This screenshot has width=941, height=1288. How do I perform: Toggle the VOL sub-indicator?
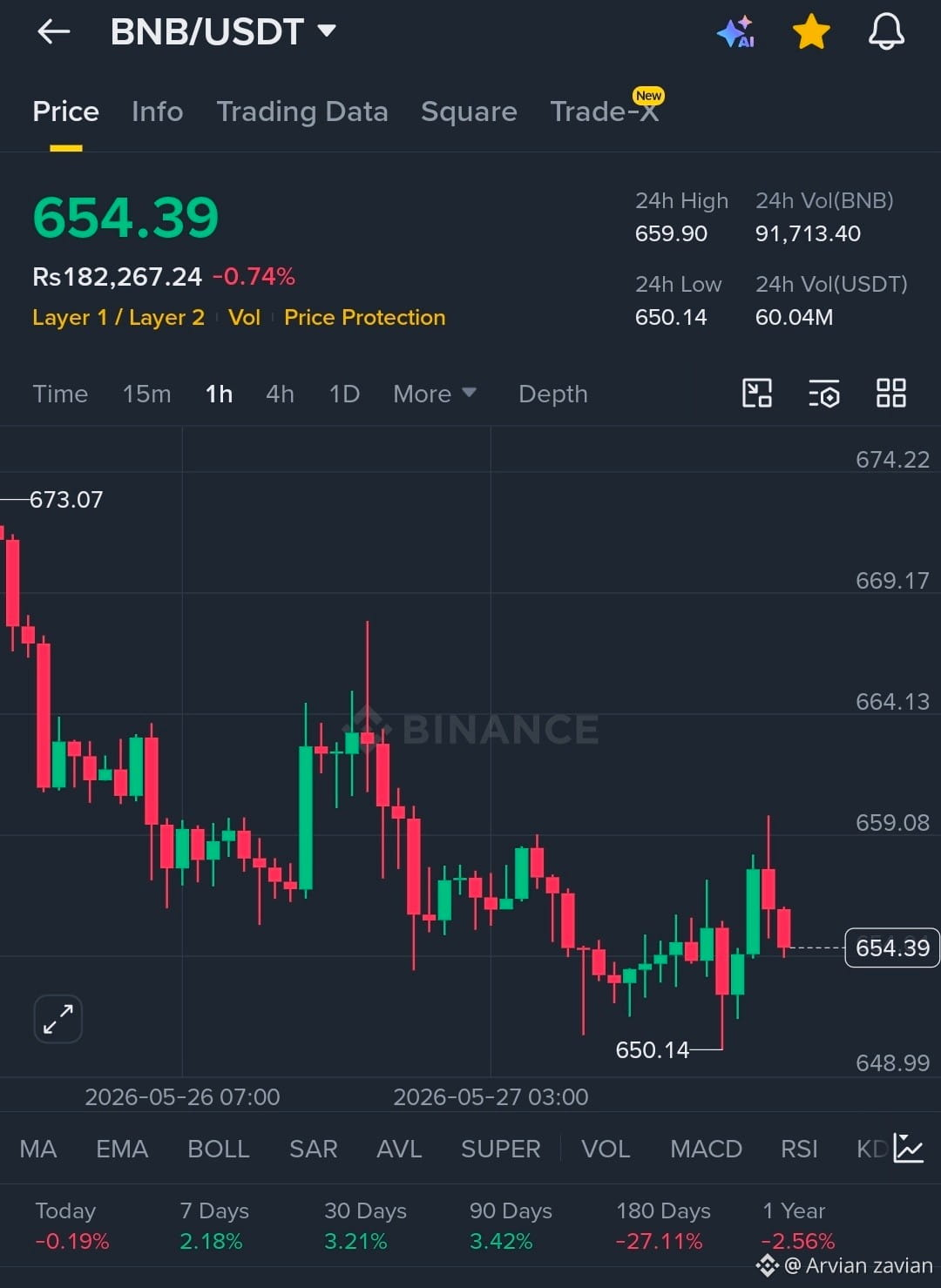(606, 1149)
